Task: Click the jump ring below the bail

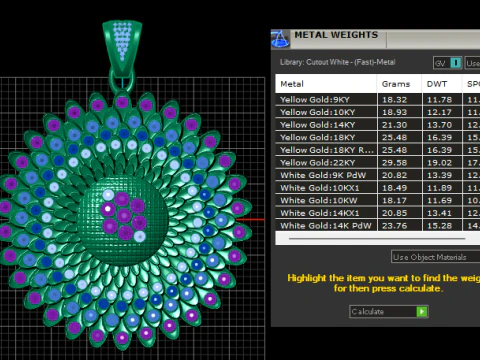Action: pyautogui.click(x=122, y=82)
